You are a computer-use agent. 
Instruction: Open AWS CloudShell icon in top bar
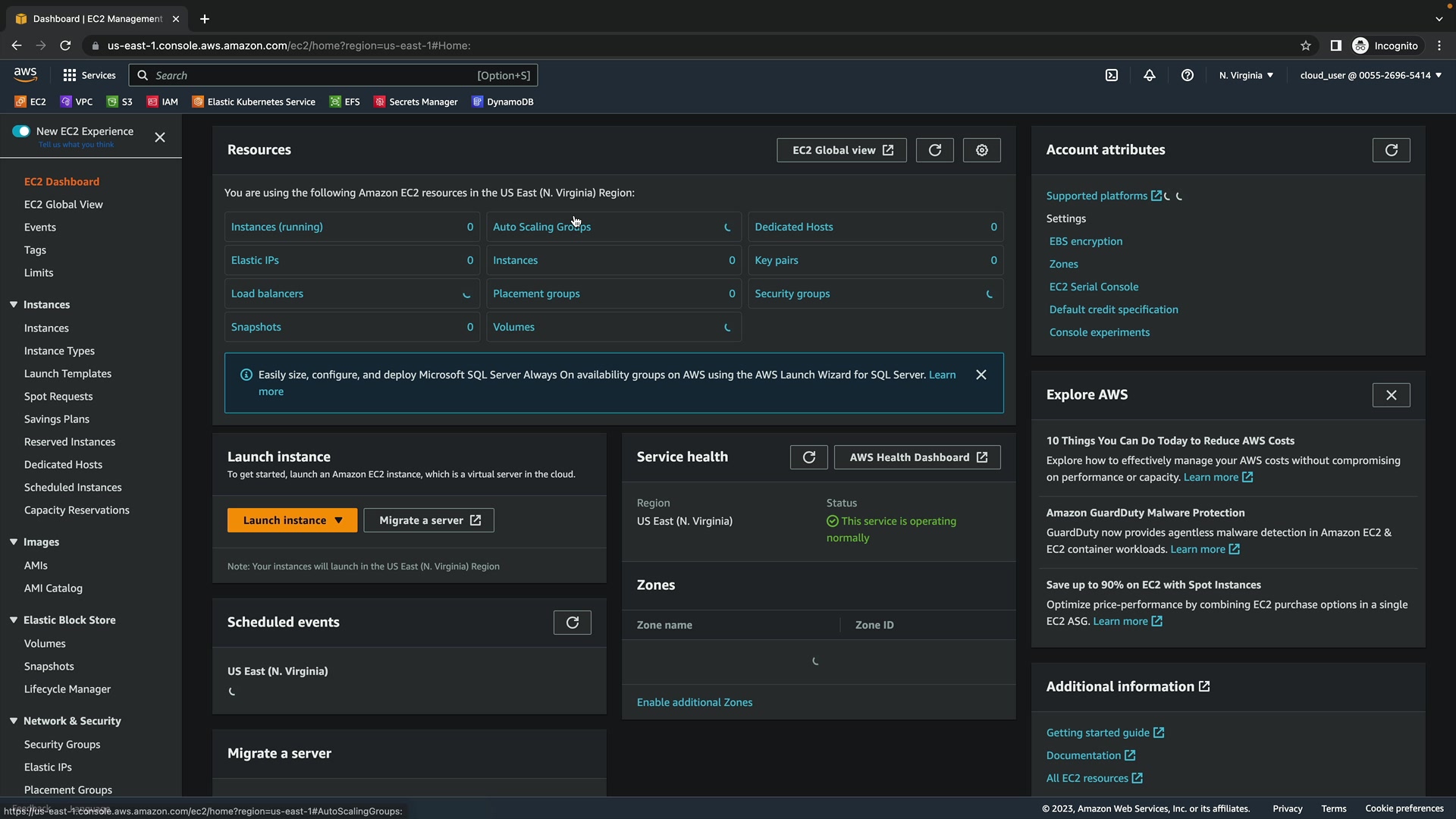click(1111, 75)
